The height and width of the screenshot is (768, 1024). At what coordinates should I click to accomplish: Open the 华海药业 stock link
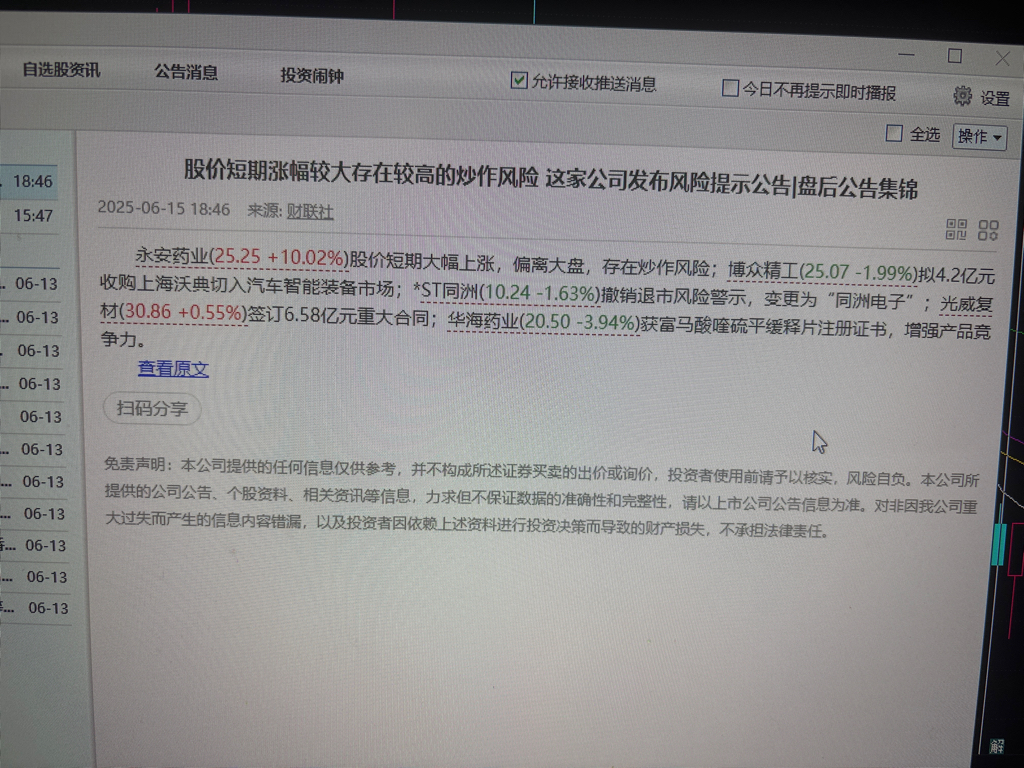(x=543, y=321)
